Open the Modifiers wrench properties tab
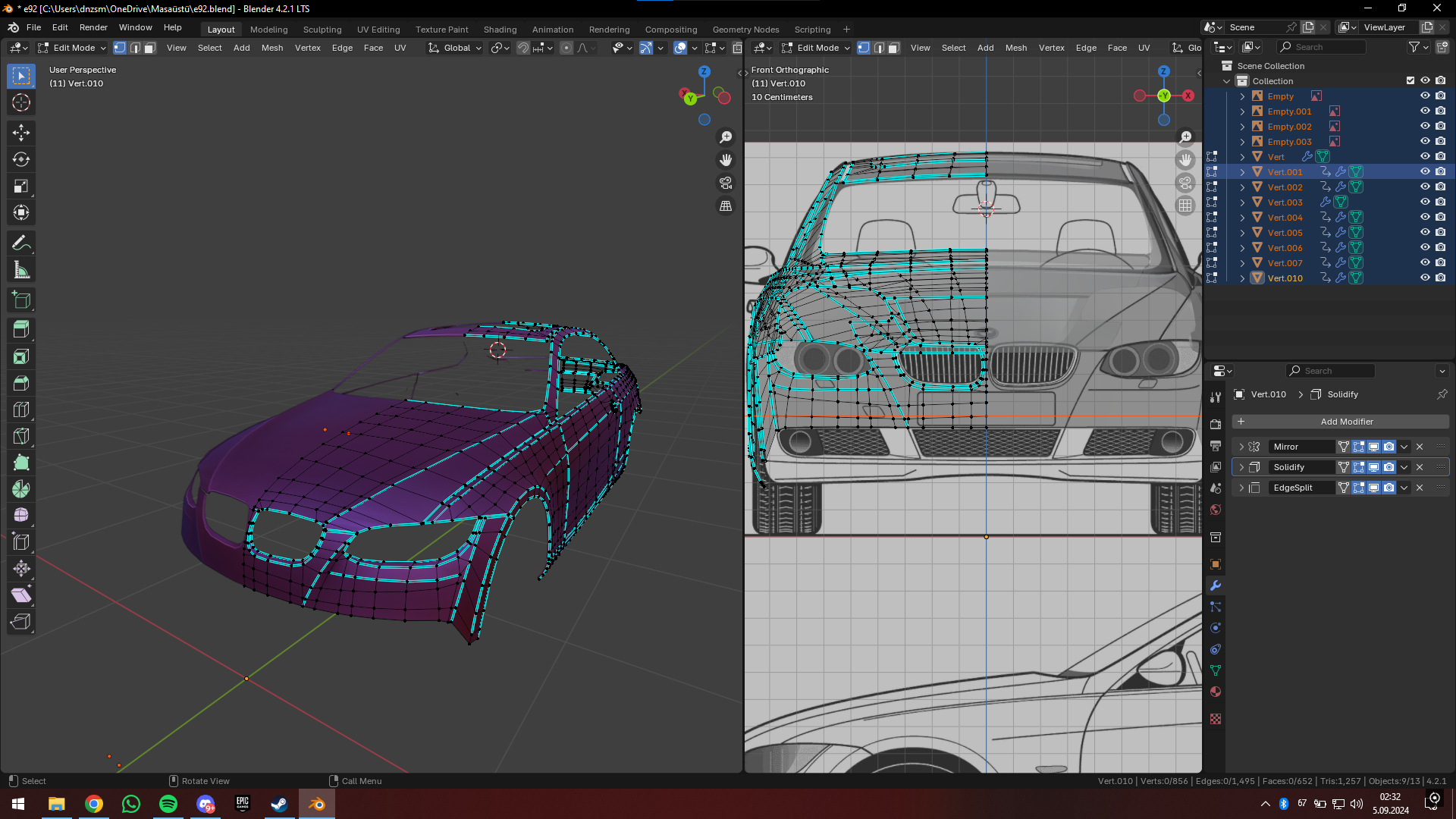This screenshot has width=1456, height=819. pyautogui.click(x=1216, y=585)
